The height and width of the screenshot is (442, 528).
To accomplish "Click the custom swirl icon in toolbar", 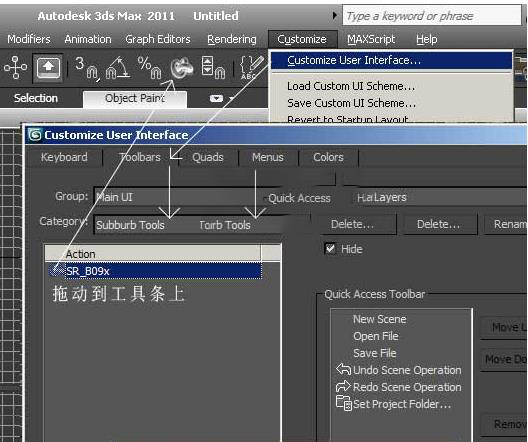I will coord(182,67).
